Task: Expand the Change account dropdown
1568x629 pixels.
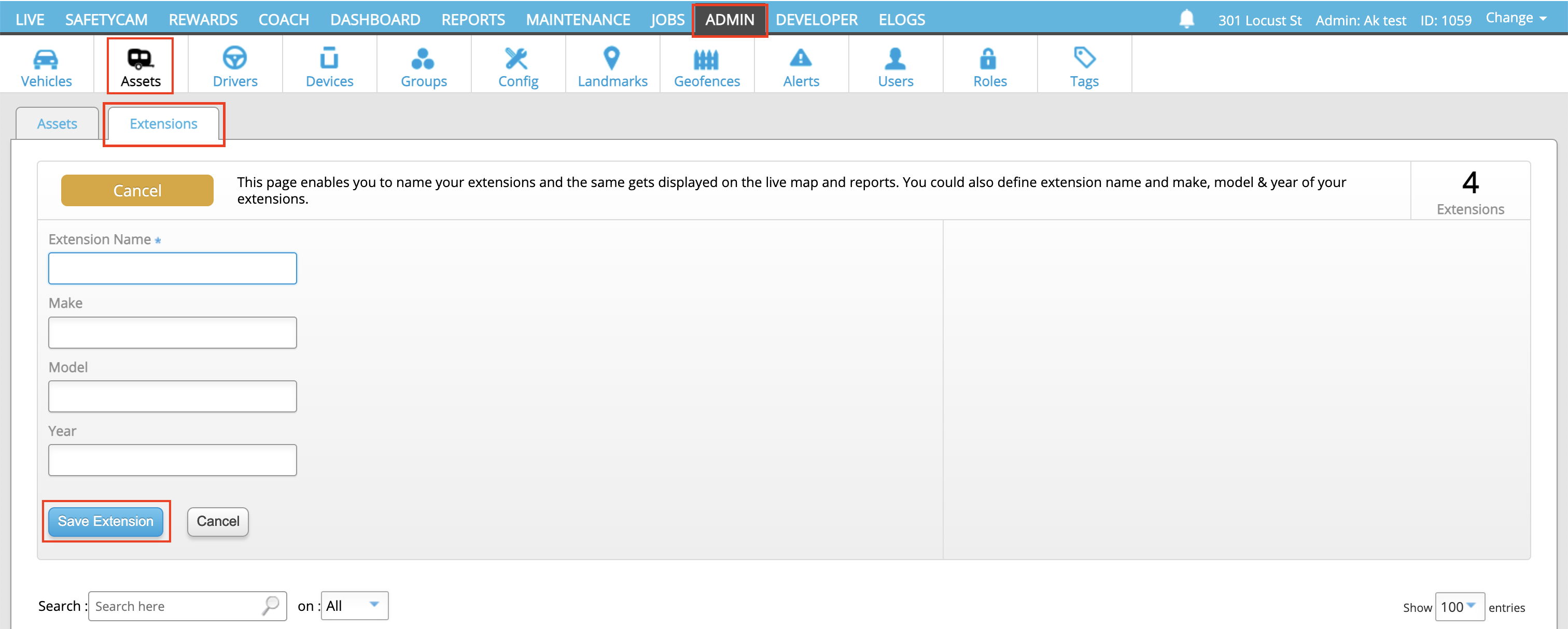Action: [x=1515, y=18]
